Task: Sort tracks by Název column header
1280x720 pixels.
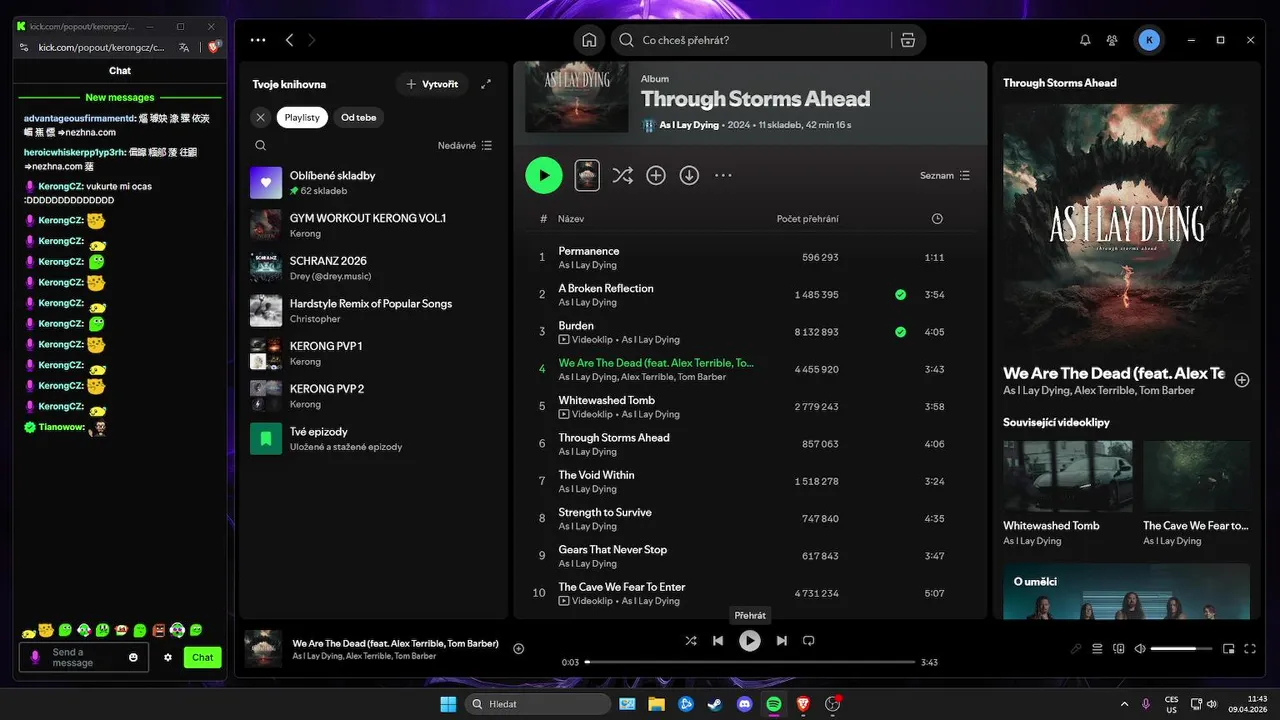Action: pyautogui.click(x=571, y=219)
